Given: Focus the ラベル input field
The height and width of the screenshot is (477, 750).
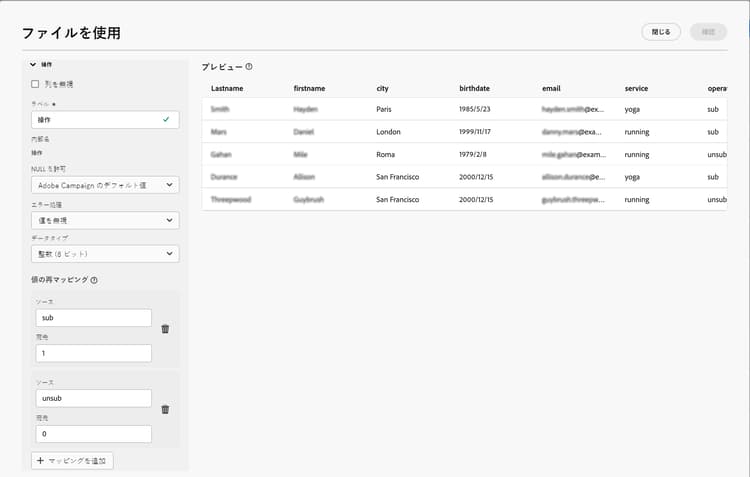Looking at the screenshot, I should 105,120.
